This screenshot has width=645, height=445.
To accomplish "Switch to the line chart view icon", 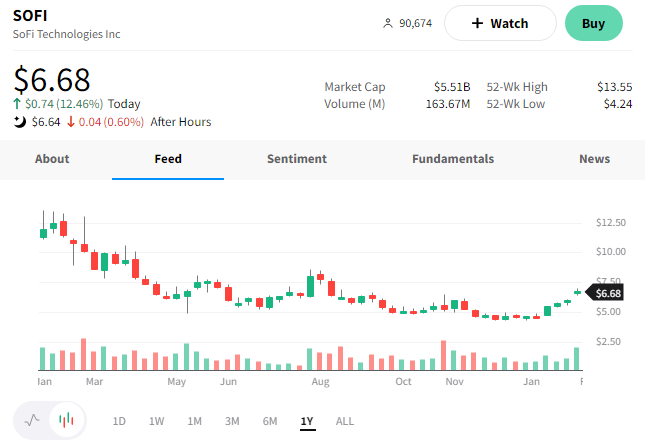I will [32, 420].
